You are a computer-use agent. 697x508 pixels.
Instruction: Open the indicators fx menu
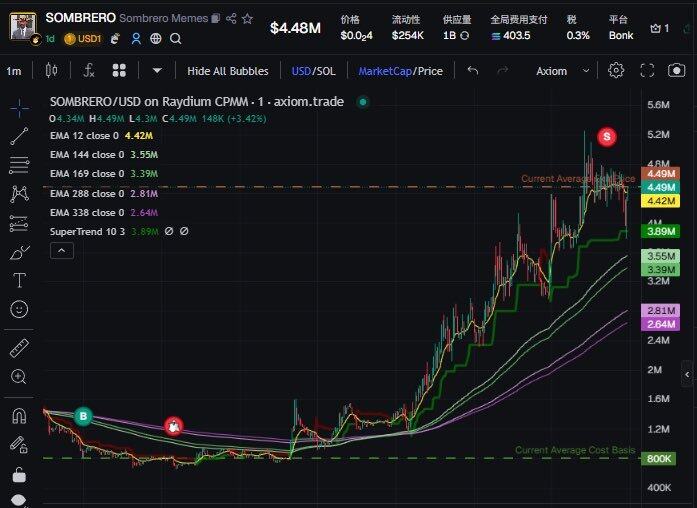pyautogui.click(x=88, y=71)
